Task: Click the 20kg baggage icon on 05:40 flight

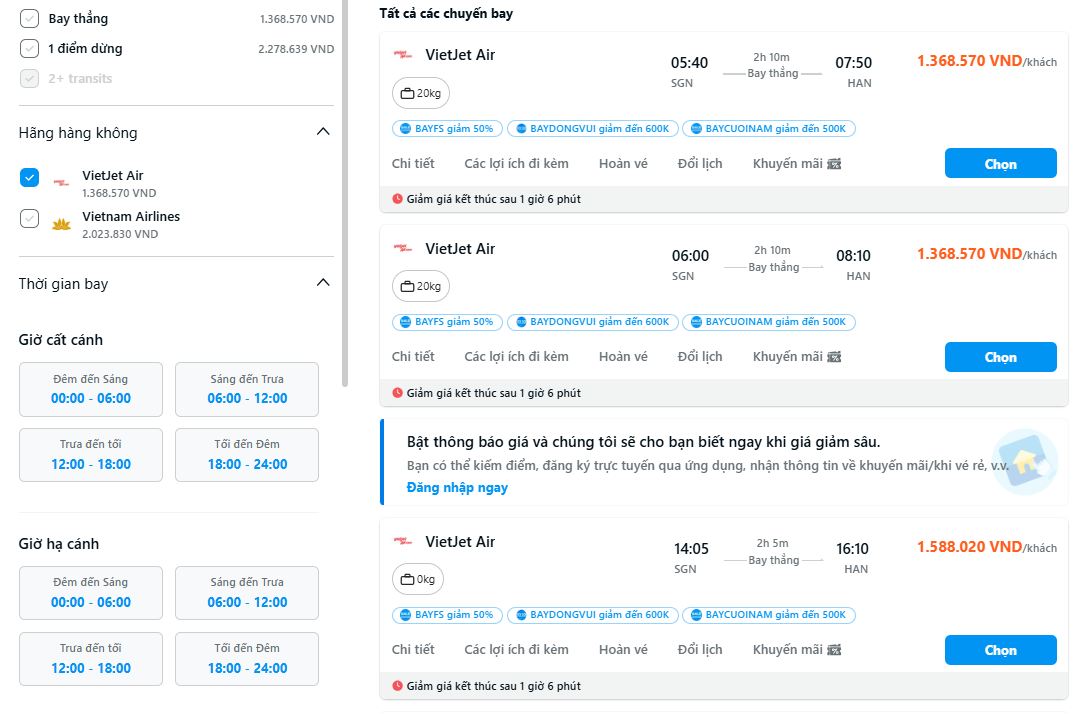Action: (408, 92)
